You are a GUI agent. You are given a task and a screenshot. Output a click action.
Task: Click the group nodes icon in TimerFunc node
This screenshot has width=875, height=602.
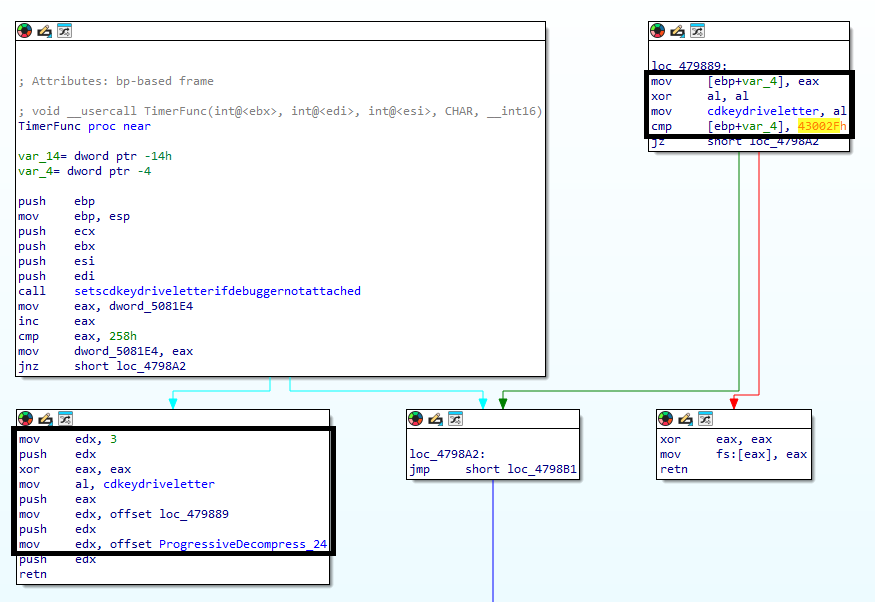tap(65, 31)
